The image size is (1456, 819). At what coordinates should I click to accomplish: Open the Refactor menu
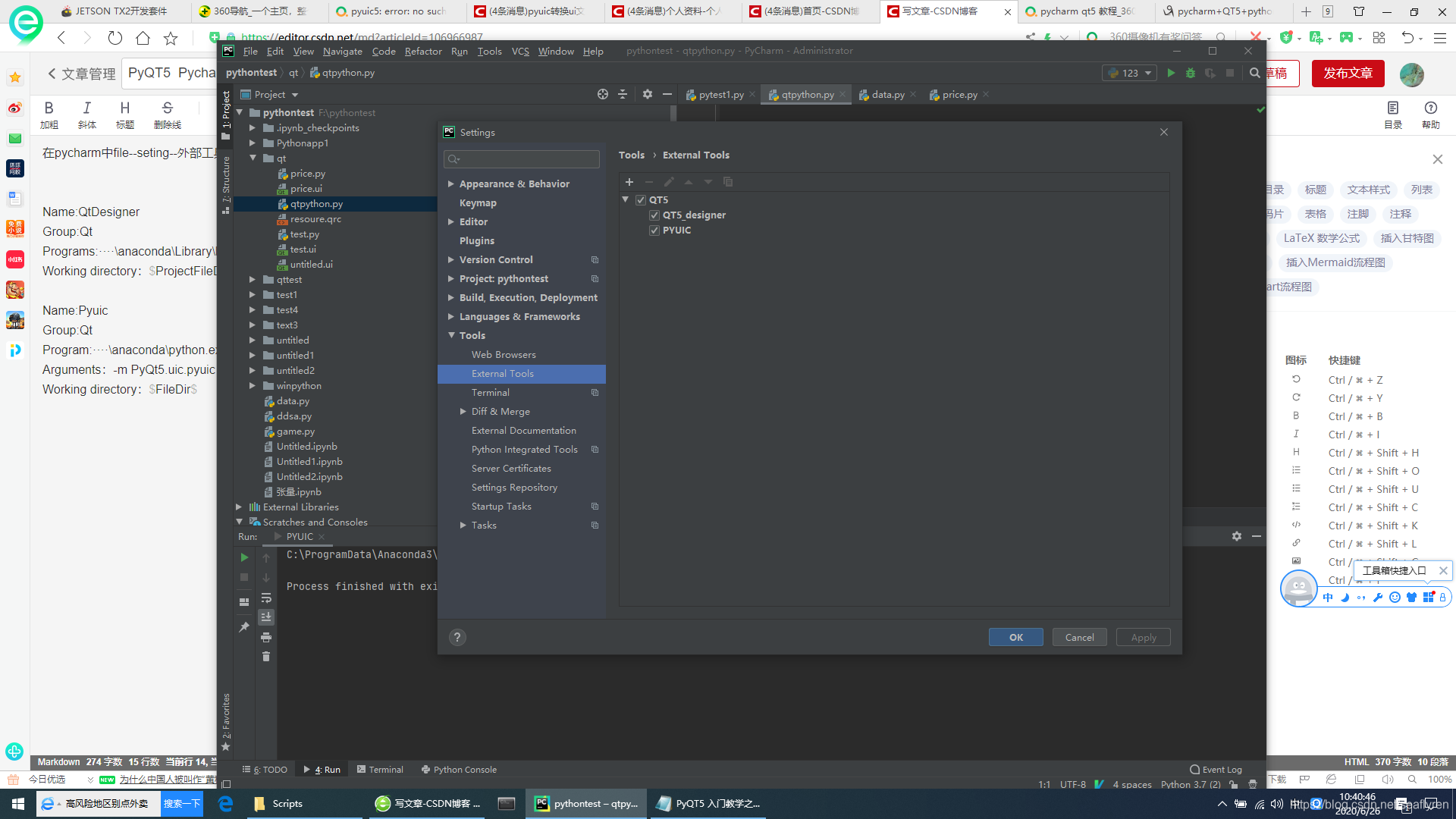tap(422, 51)
